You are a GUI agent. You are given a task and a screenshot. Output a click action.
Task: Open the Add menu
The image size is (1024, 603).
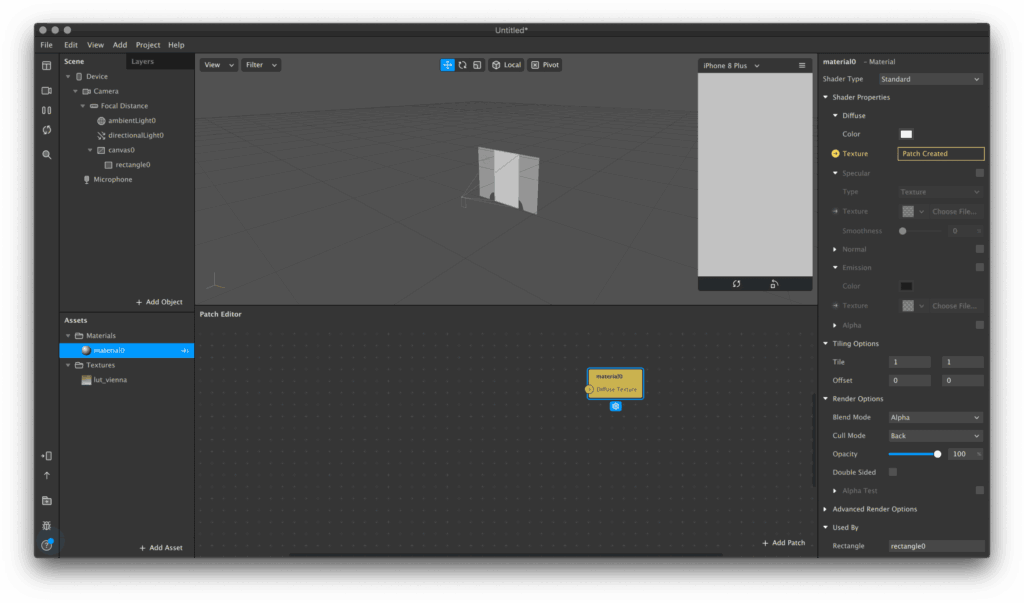point(120,45)
